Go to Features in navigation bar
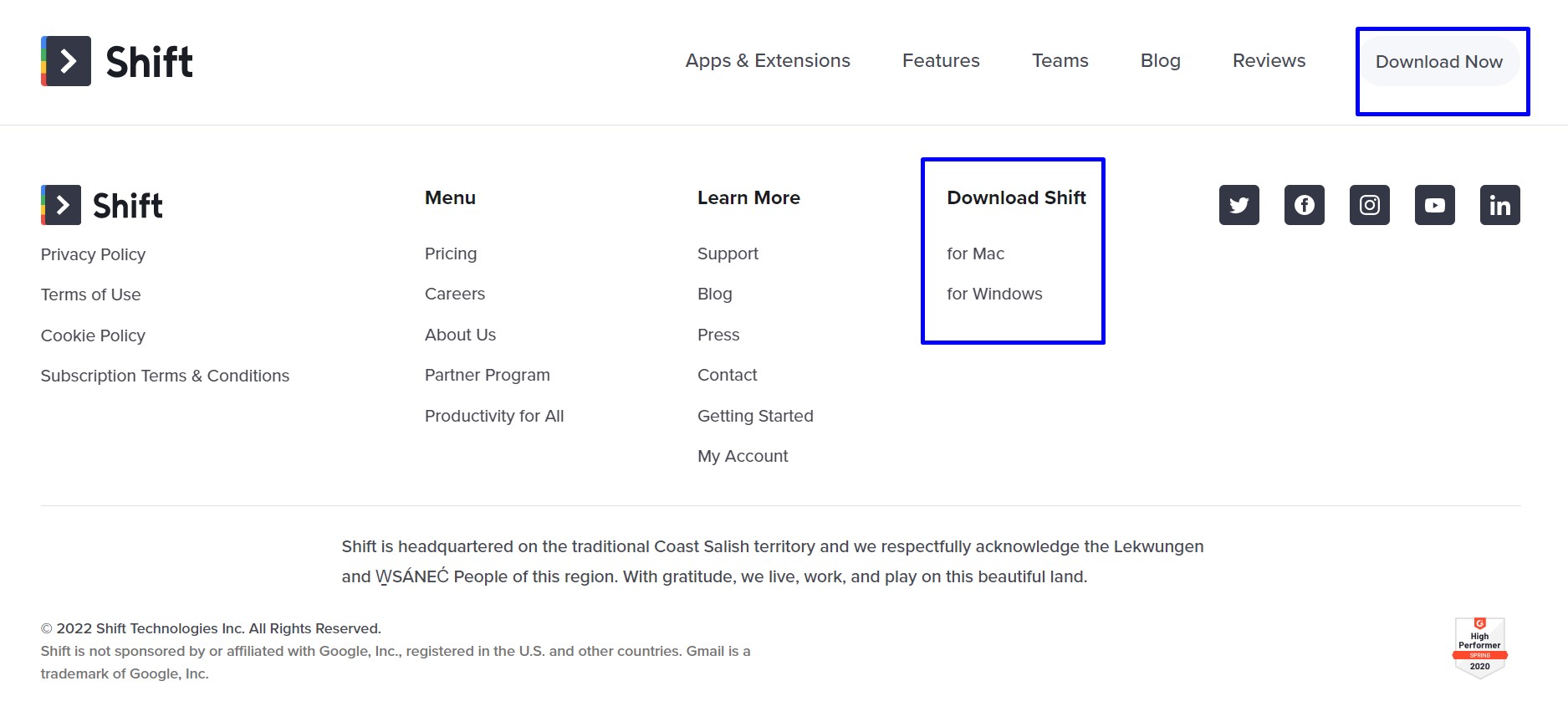The height and width of the screenshot is (717, 1568). (940, 61)
